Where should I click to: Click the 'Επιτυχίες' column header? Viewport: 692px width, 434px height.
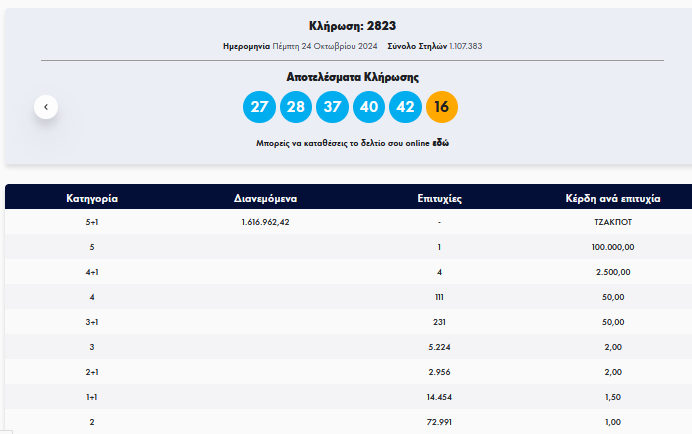pos(439,198)
